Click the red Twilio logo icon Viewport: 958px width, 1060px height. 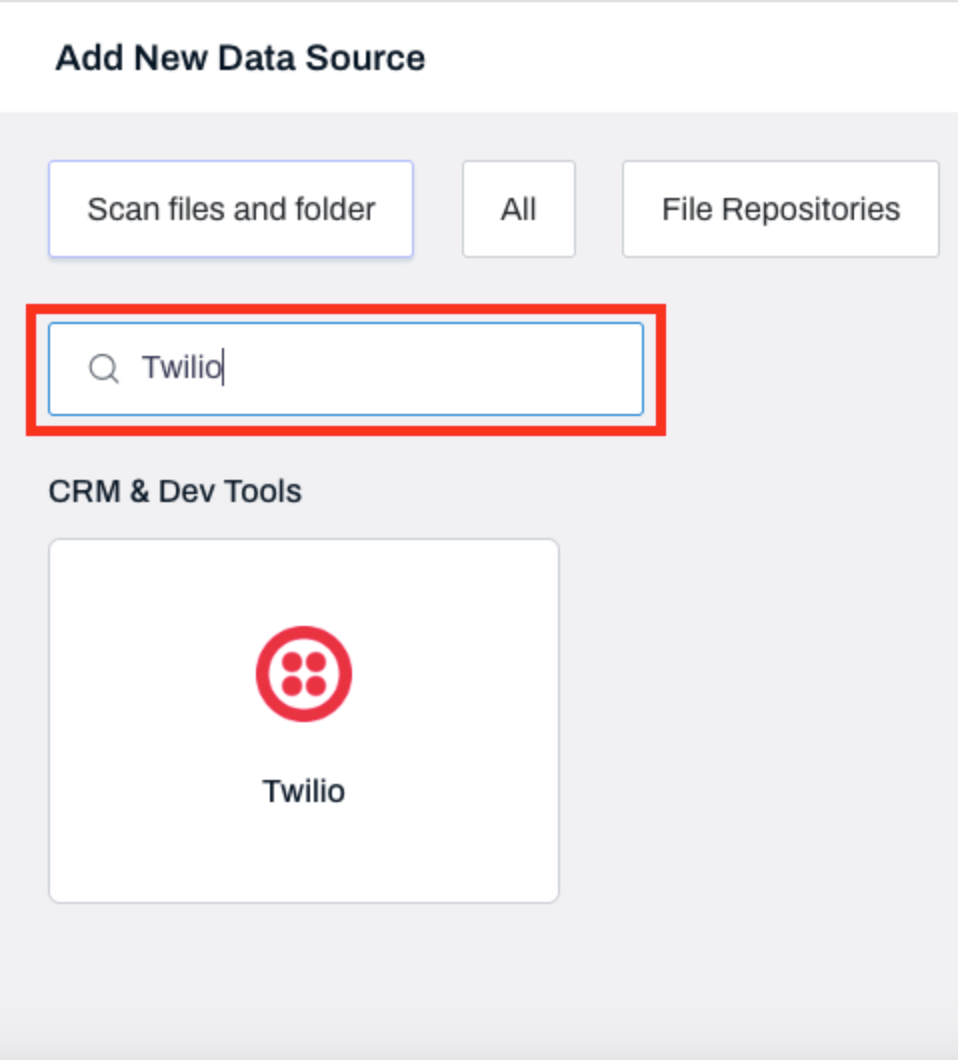pos(304,674)
